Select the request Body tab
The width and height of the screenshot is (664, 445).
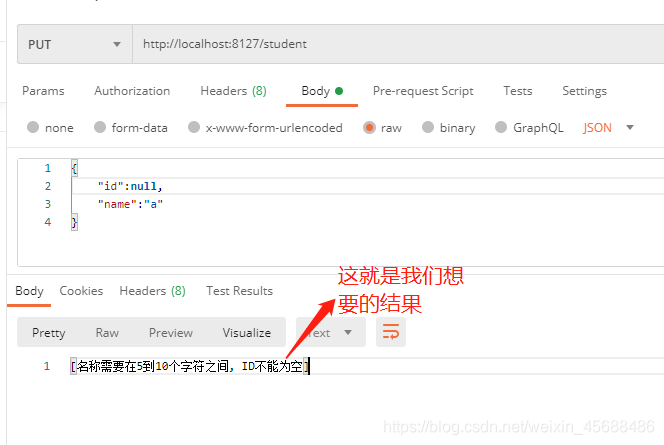322,91
